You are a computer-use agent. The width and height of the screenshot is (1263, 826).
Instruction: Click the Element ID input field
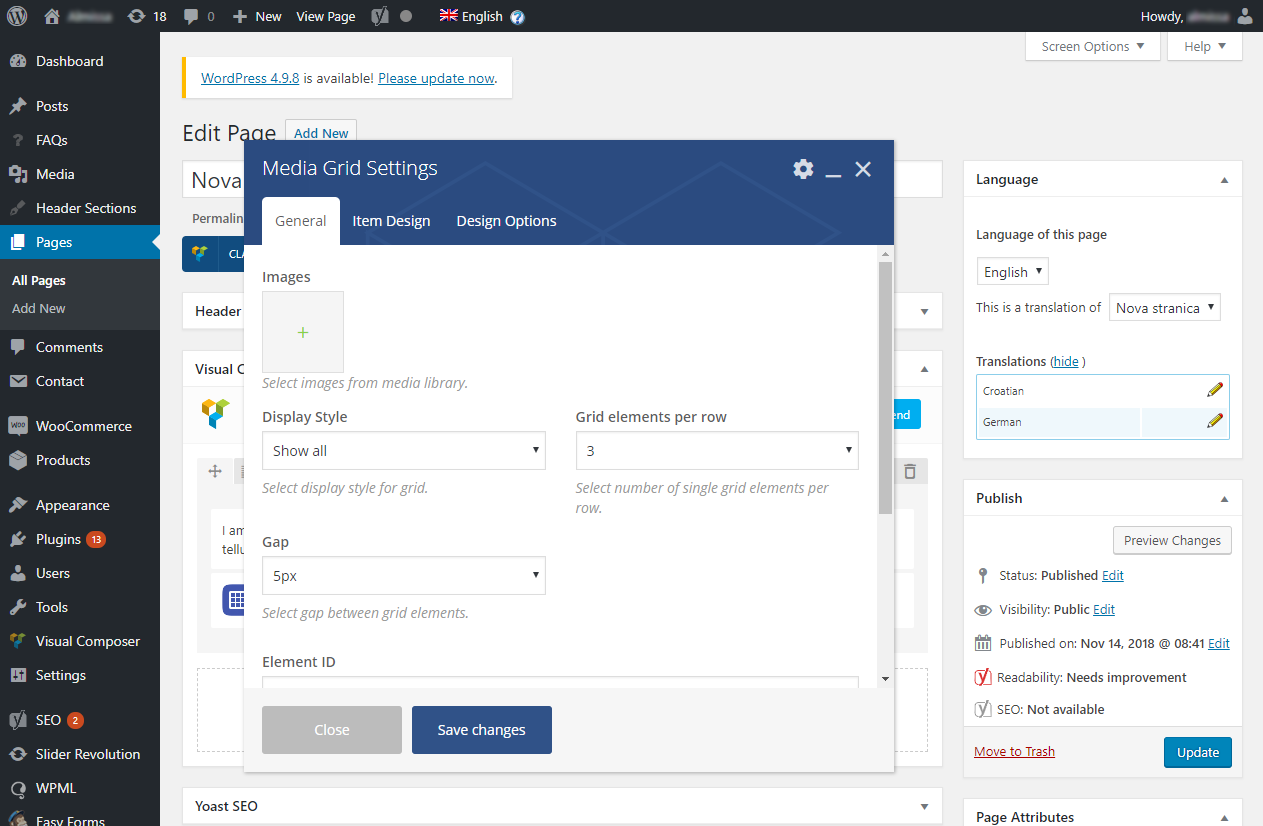560,683
